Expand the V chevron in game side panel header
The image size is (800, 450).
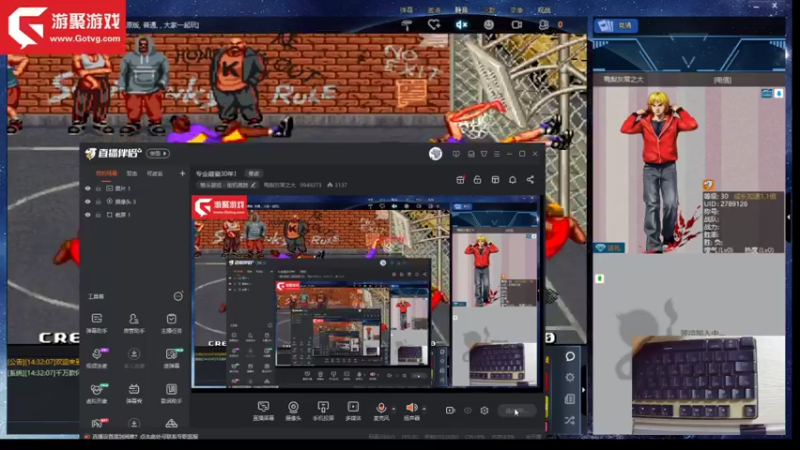(688, 62)
